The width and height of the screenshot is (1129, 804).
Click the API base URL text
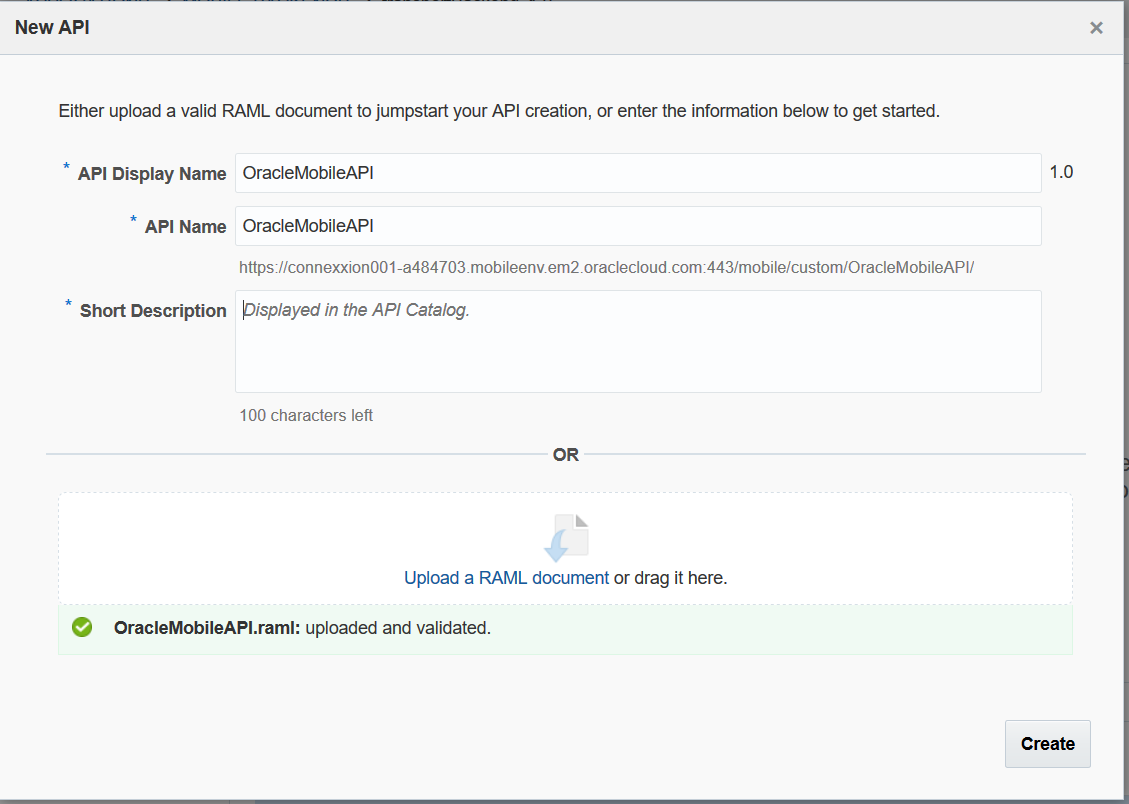click(x=606, y=268)
